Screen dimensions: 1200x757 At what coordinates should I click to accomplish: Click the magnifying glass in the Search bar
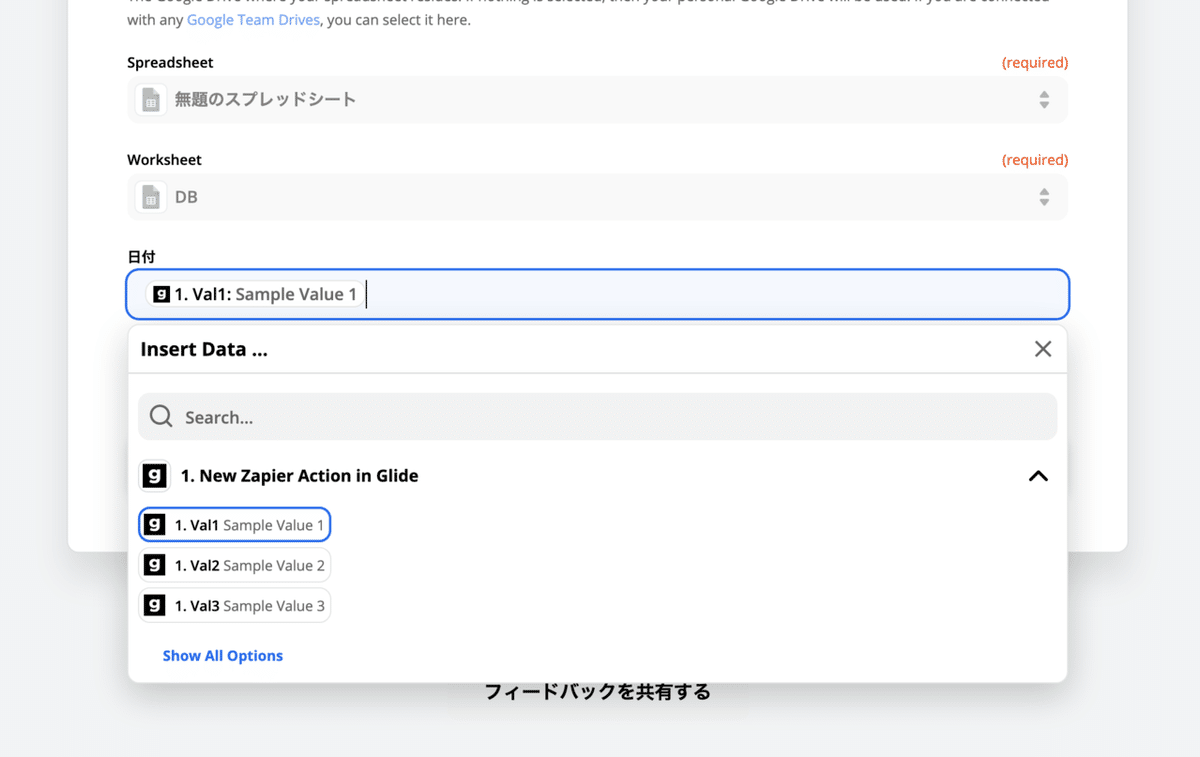pyautogui.click(x=161, y=416)
